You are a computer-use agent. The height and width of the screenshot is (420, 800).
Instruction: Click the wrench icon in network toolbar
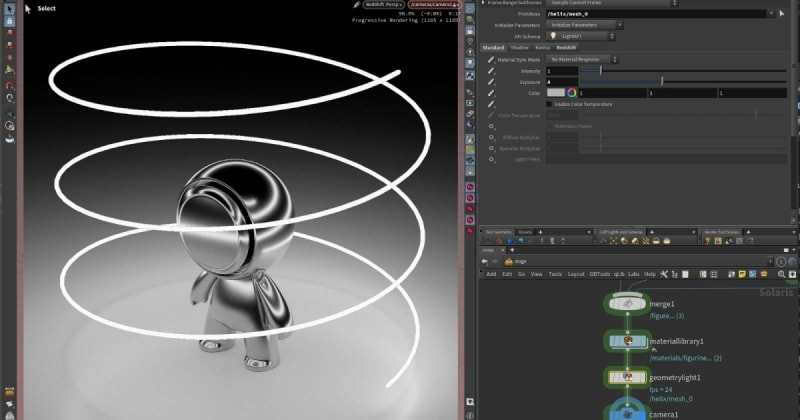664,273
